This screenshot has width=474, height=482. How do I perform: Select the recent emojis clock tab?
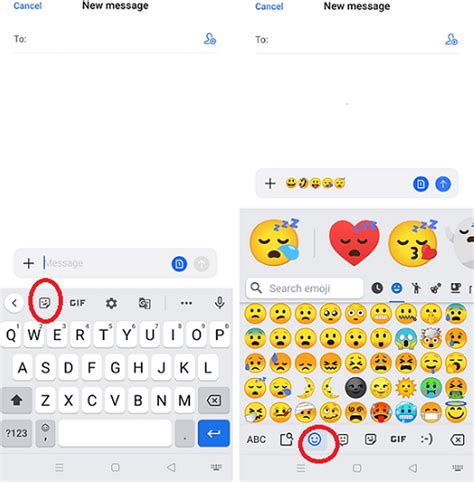(377, 288)
